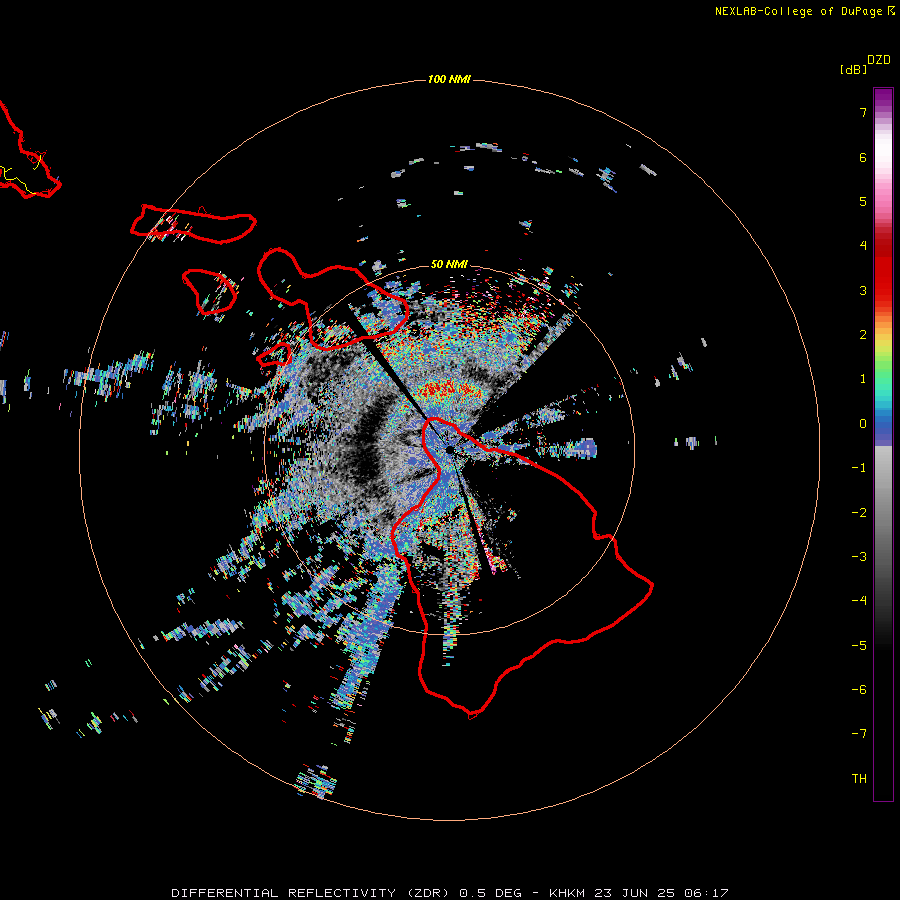Click the 7 value on ZDR color scale
This screenshot has height=900, width=900.
coord(863,112)
